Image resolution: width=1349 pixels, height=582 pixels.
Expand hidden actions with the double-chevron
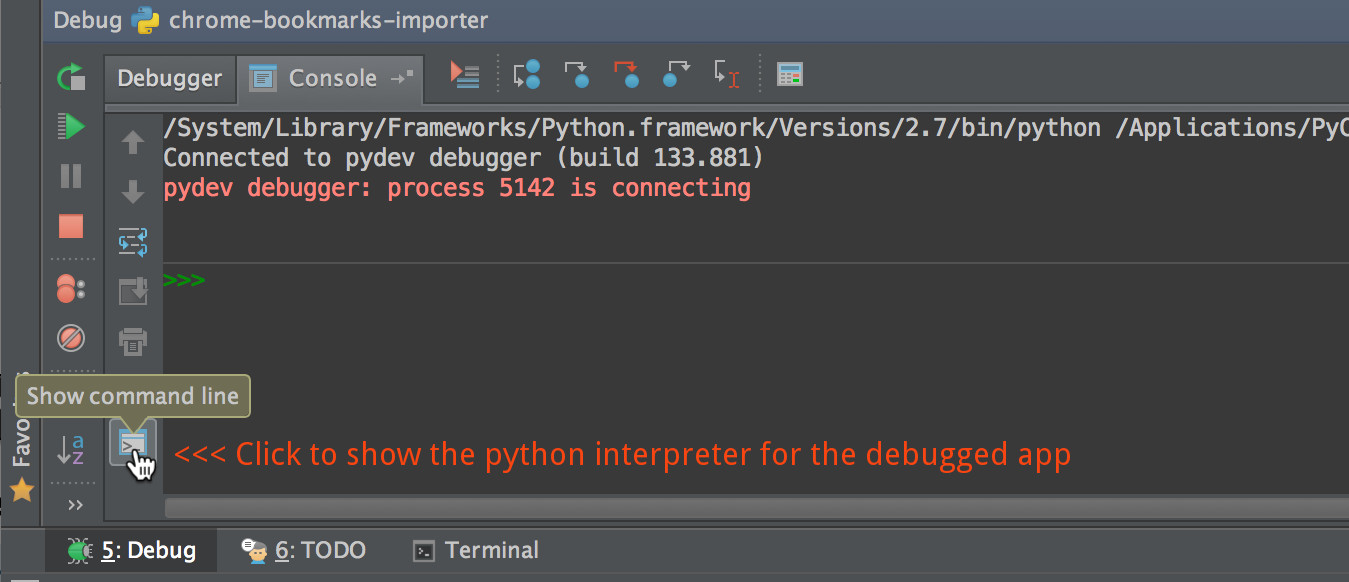coord(73,505)
